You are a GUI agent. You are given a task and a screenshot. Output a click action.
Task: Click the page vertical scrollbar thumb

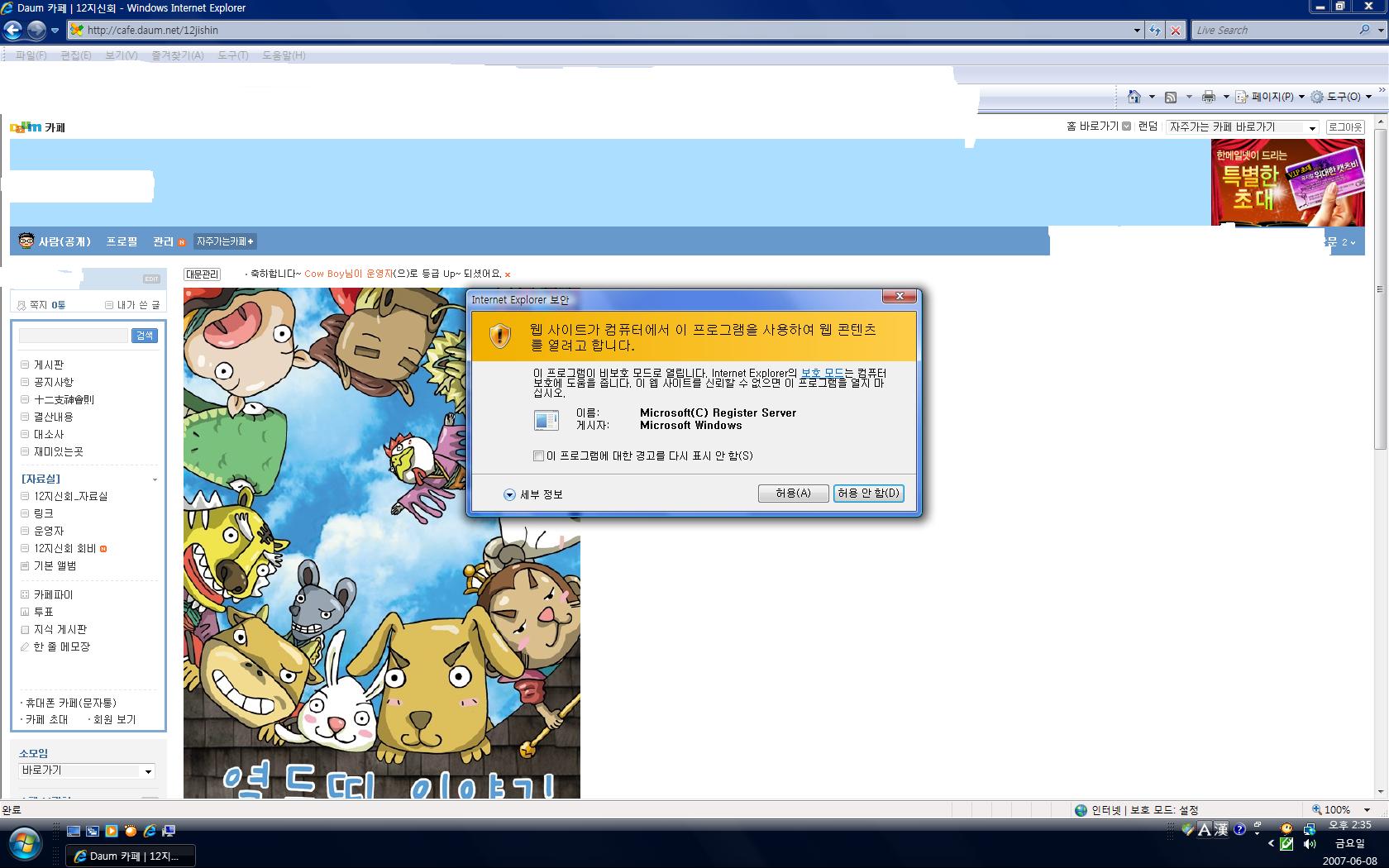pos(1380,289)
